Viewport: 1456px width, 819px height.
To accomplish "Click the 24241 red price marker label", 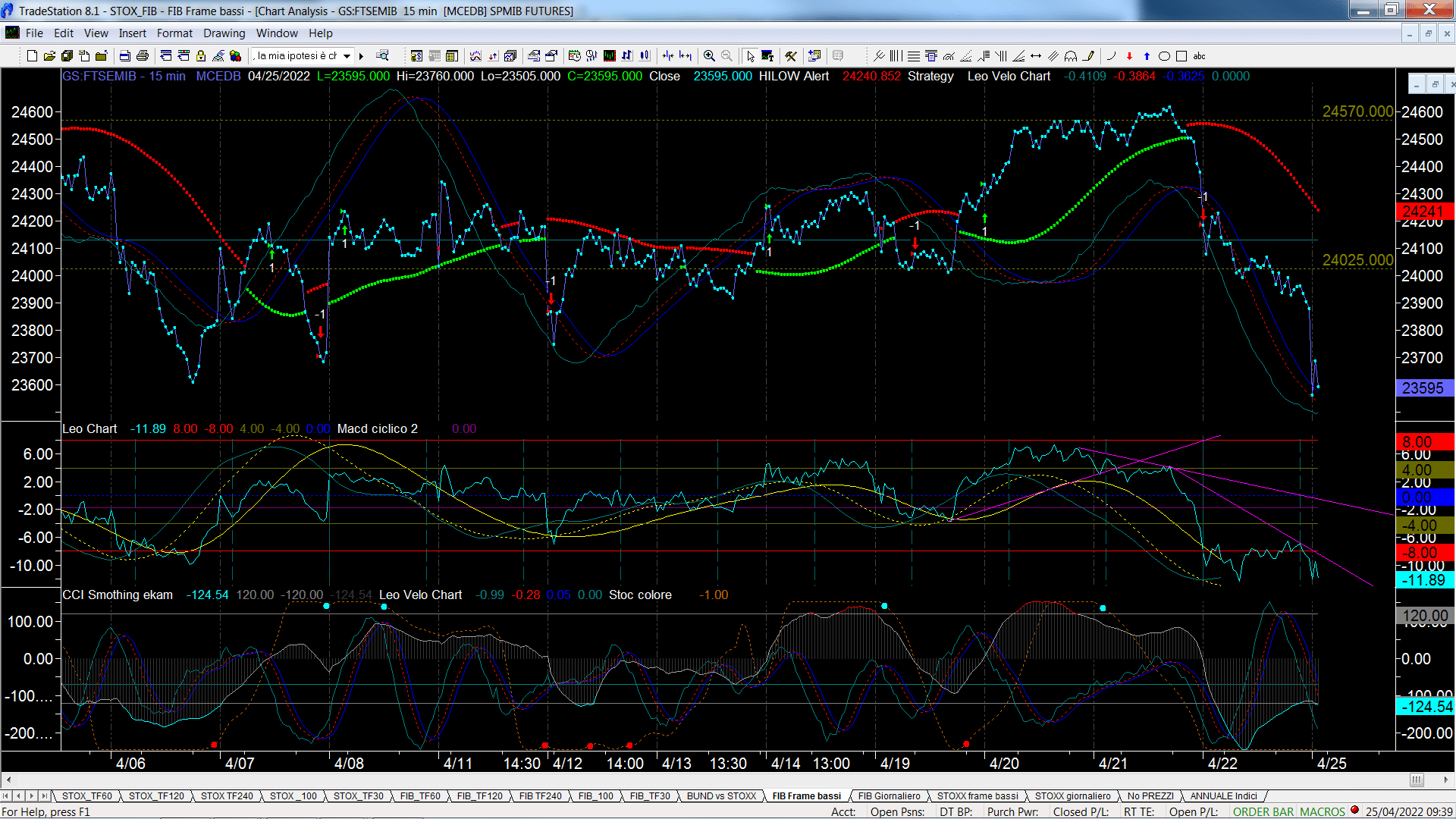I will (1423, 212).
